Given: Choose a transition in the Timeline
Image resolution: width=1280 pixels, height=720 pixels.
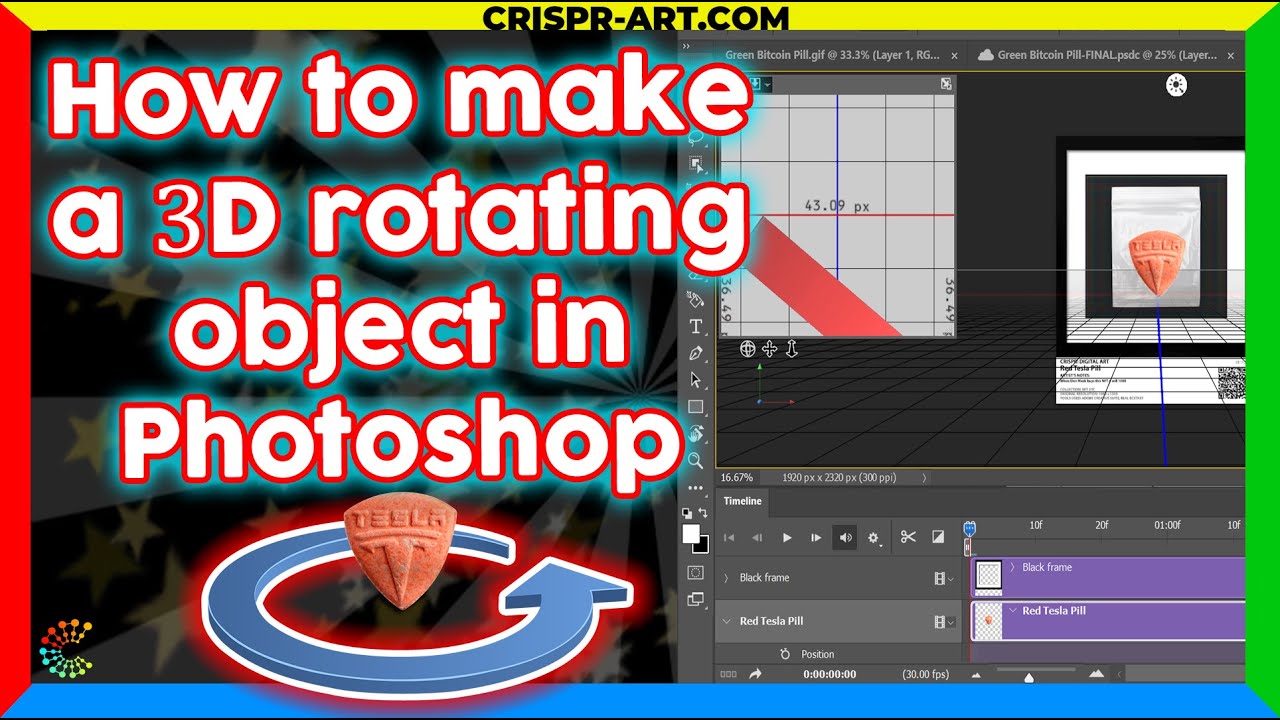Looking at the screenshot, I should click(938, 537).
